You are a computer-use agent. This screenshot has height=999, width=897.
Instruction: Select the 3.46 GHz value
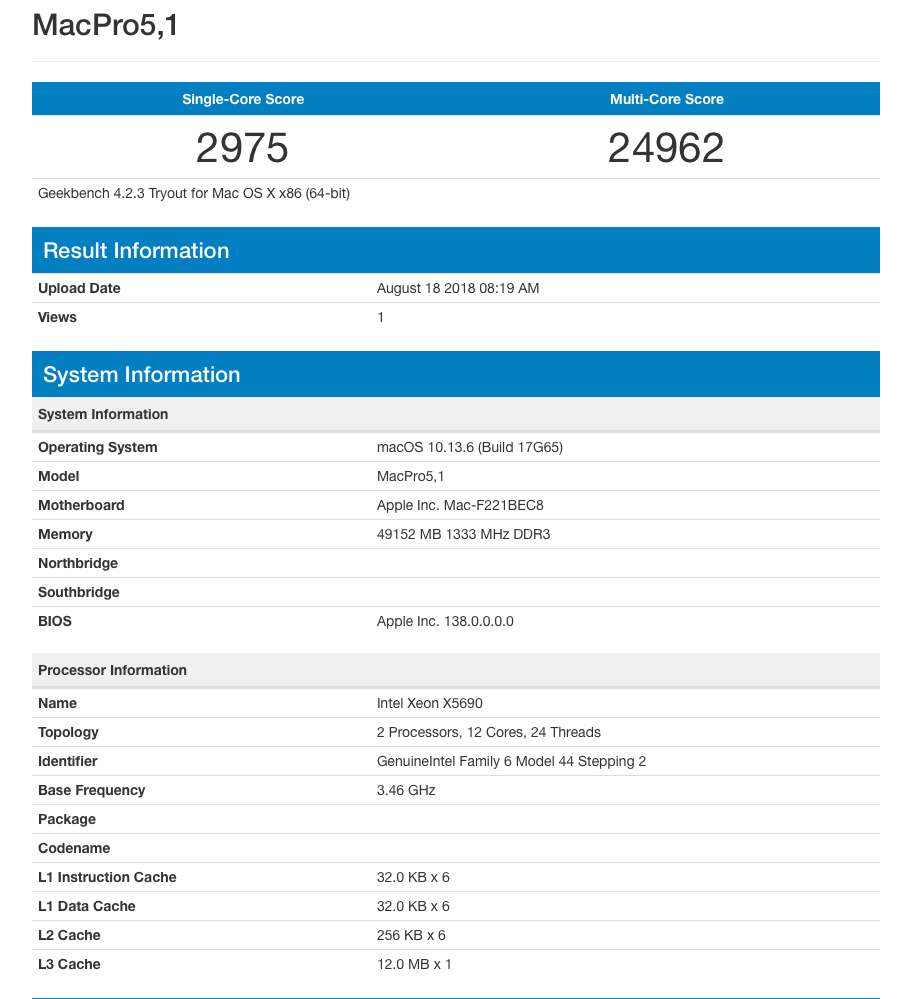click(x=406, y=790)
